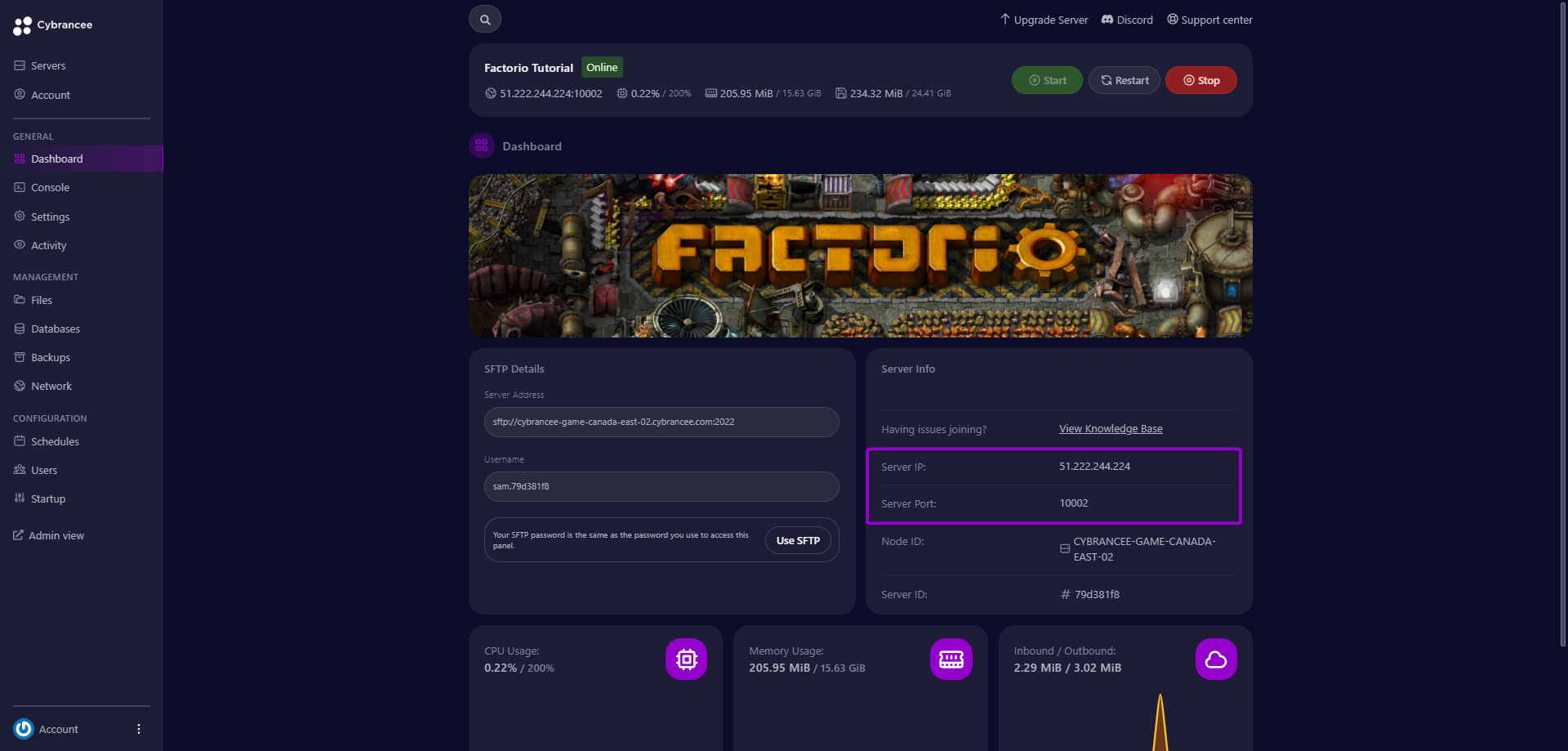This screenshot has width=1568, height=751.
Task: Restart the server
Action: click(x=1124, y=80)
